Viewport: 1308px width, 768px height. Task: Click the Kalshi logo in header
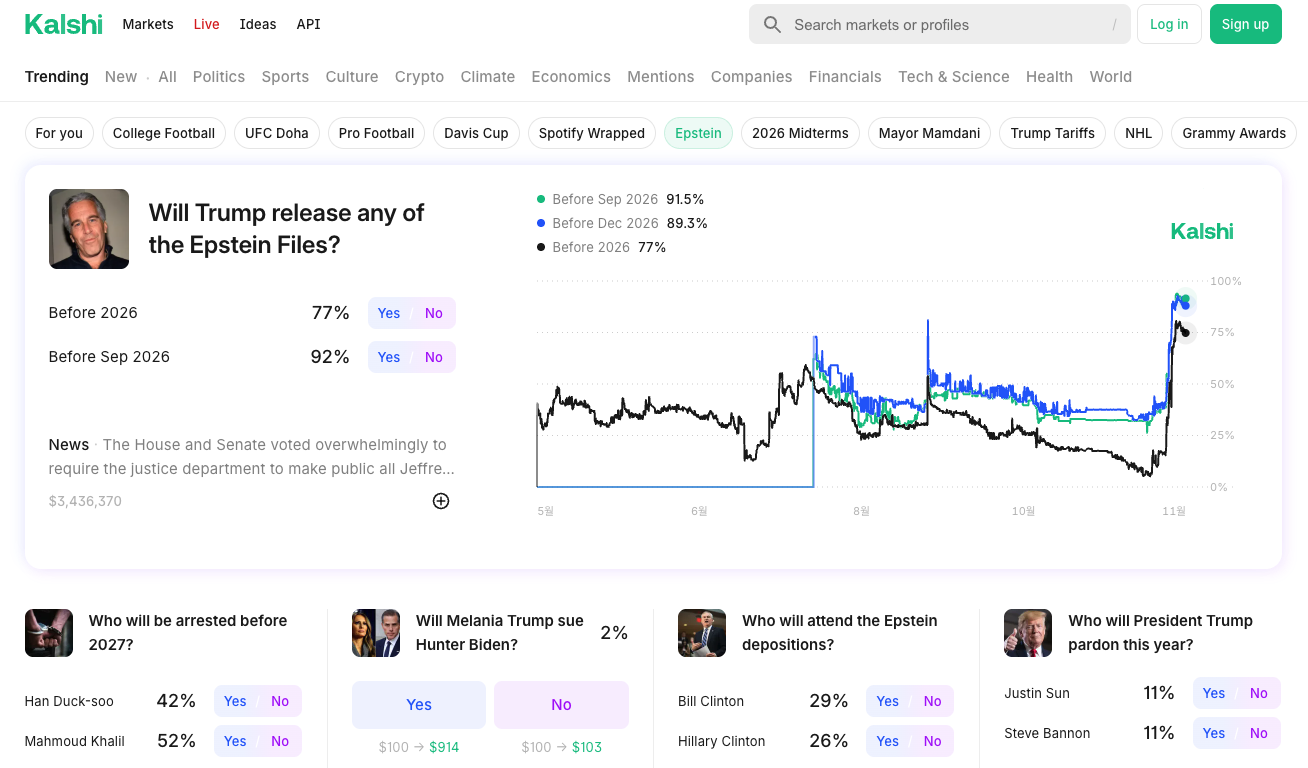pyautogui.click(x=64, y=24)
